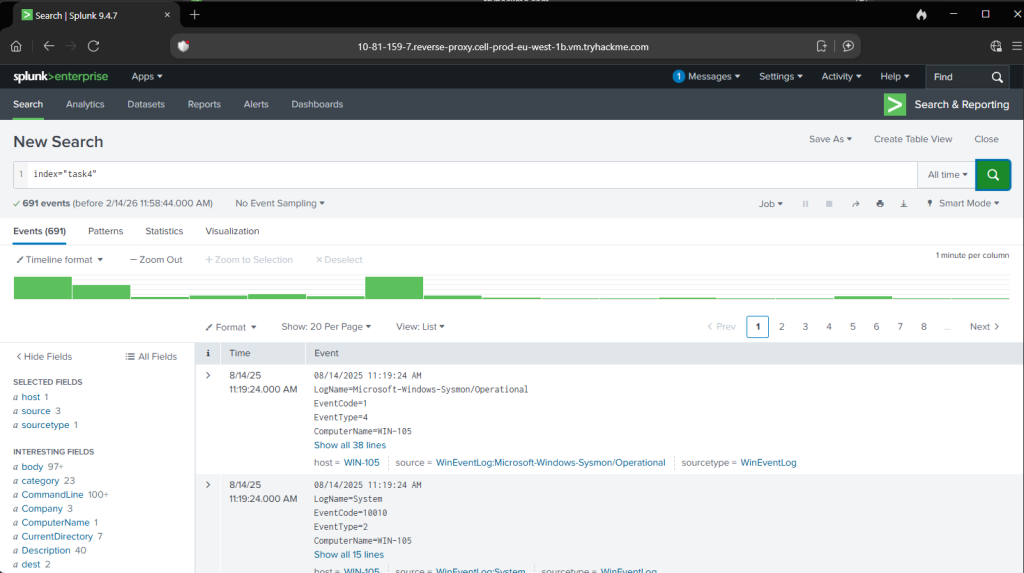1024x573 pixels.
Task: Switch to the Statistics tab
Action: (164, 231)
